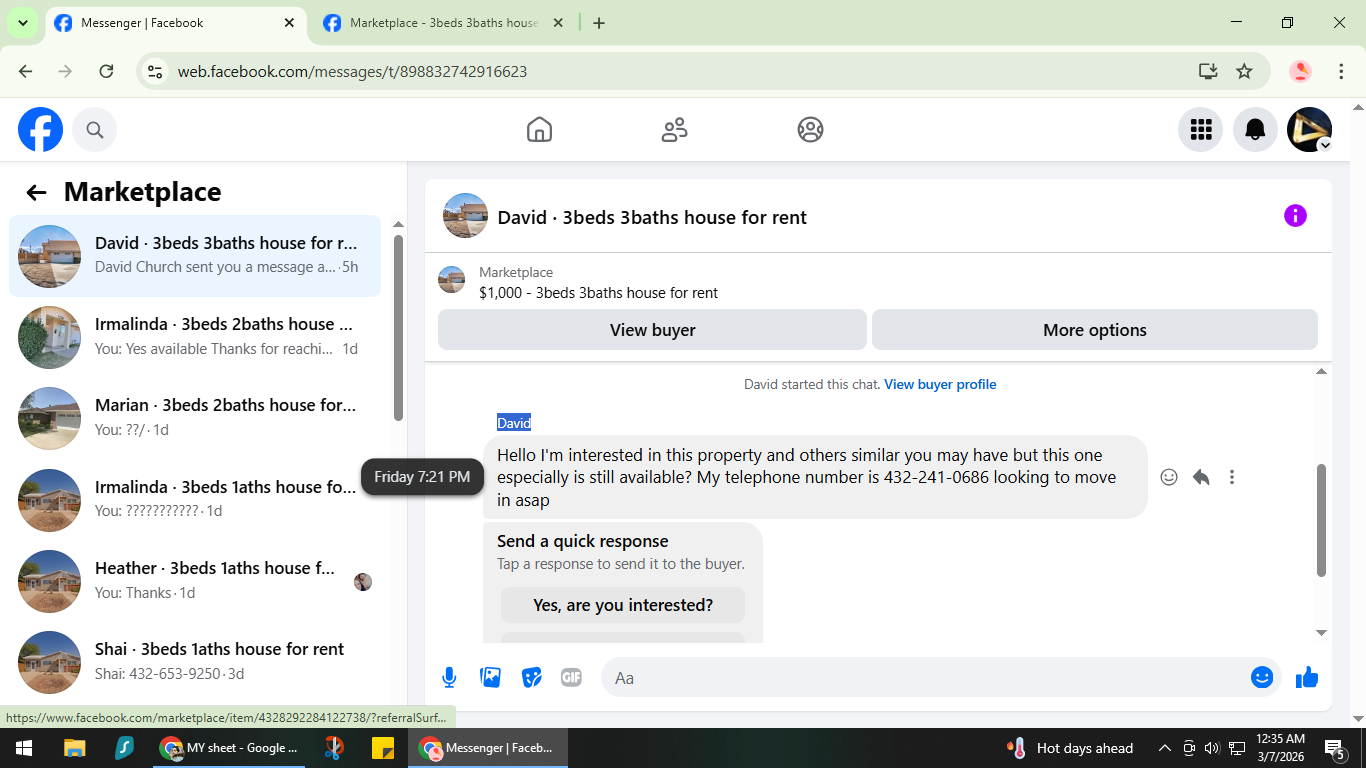Open File Explorer from the taskbar
Viewport: 1366px width, 768px height.
pos(75,748)
